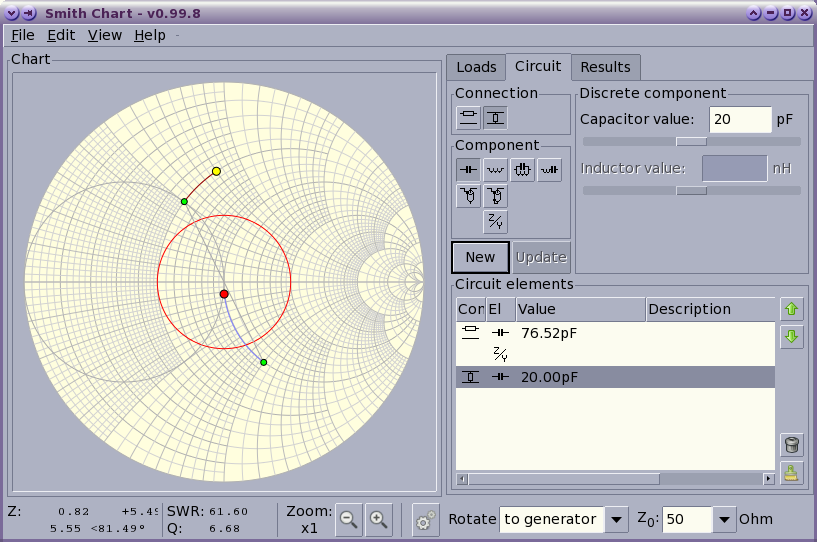Viewport: 817px width, 542px height.
Task: Select the 76.52pF element value
Action: (x=549, y=333)
